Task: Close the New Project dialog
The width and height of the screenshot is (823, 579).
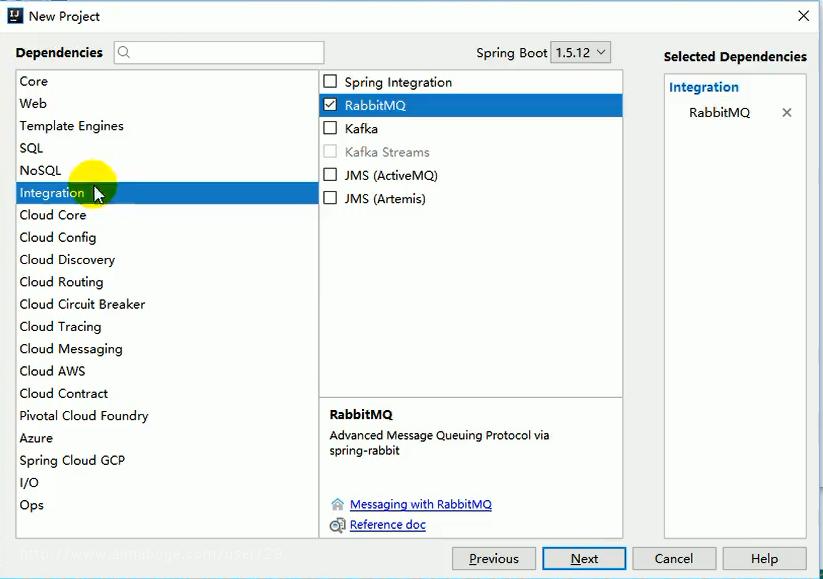Action: pos(803,16)
